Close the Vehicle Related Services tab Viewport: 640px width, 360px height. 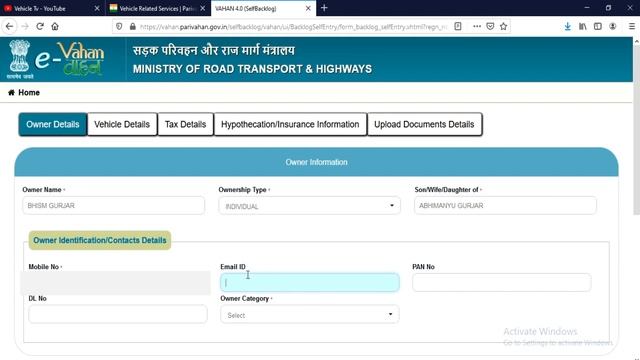pos(202,8)
